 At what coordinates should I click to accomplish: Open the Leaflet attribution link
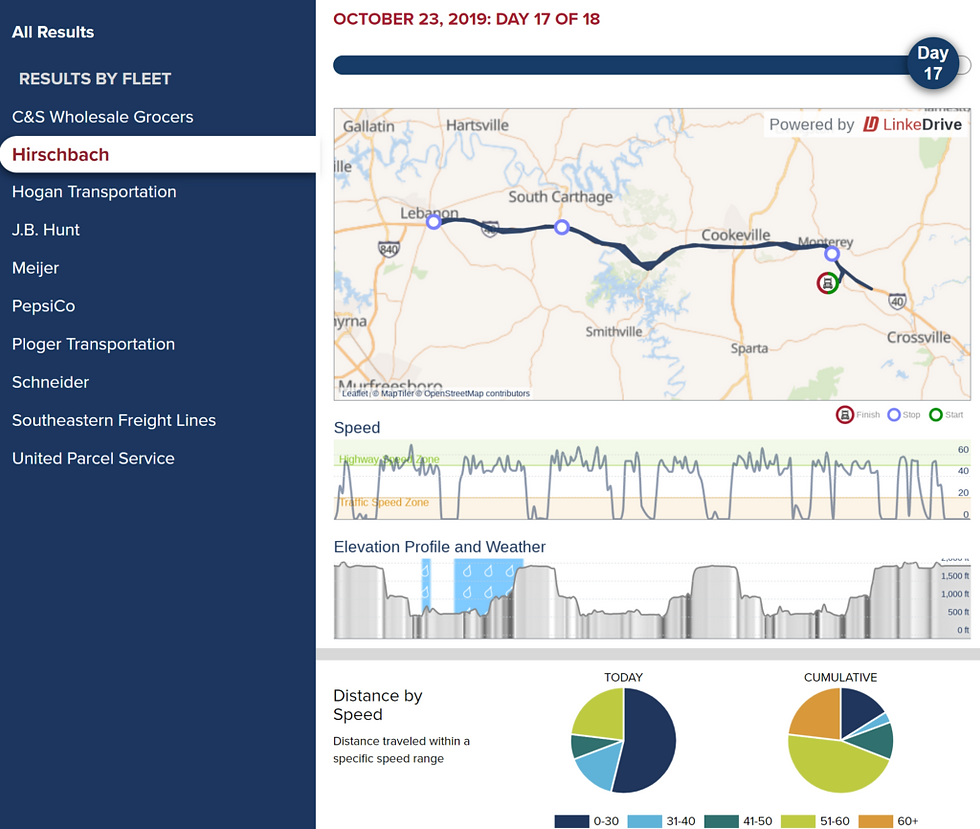tap(355, 393)
